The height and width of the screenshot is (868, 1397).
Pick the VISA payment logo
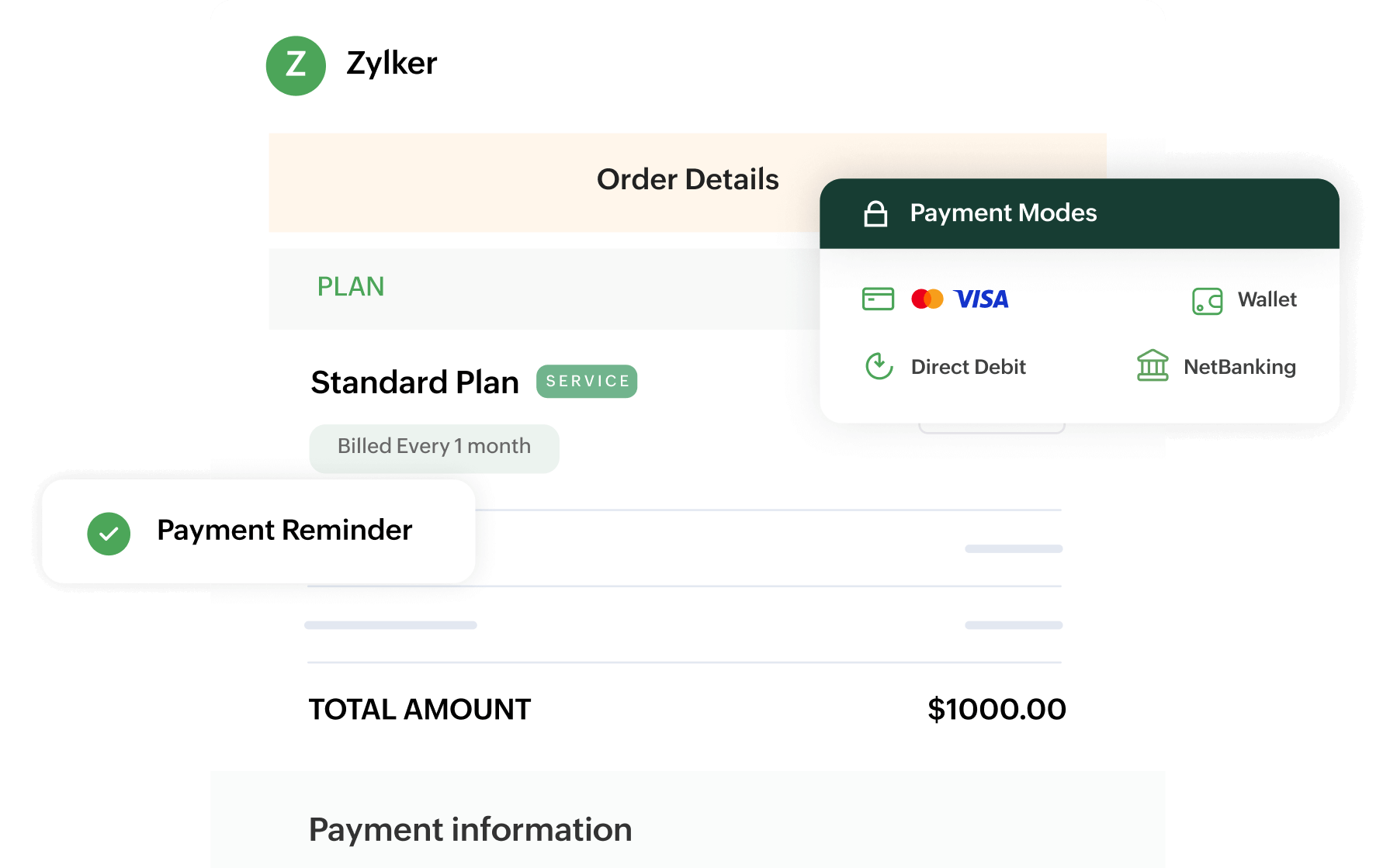coord(981,299)
